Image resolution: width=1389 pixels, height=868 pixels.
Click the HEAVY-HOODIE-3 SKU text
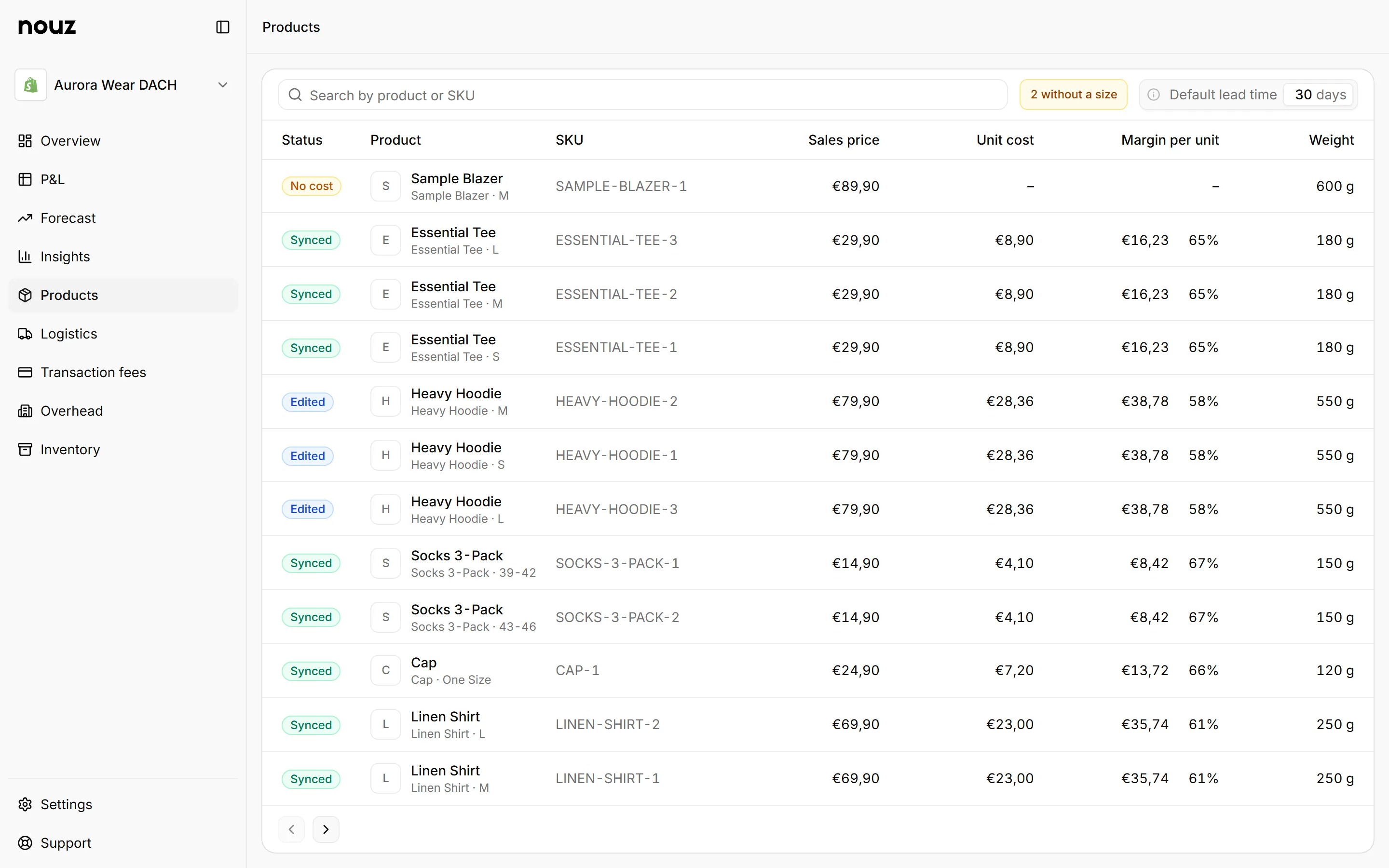[x=616, y=509]
